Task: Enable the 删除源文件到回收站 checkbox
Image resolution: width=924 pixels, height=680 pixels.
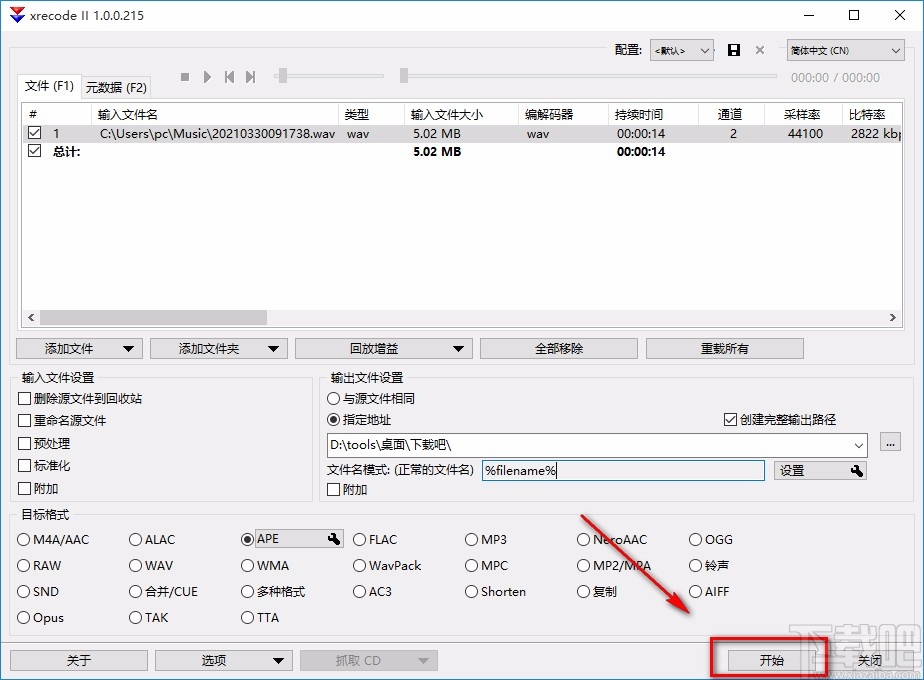Action: coord(24,398)
